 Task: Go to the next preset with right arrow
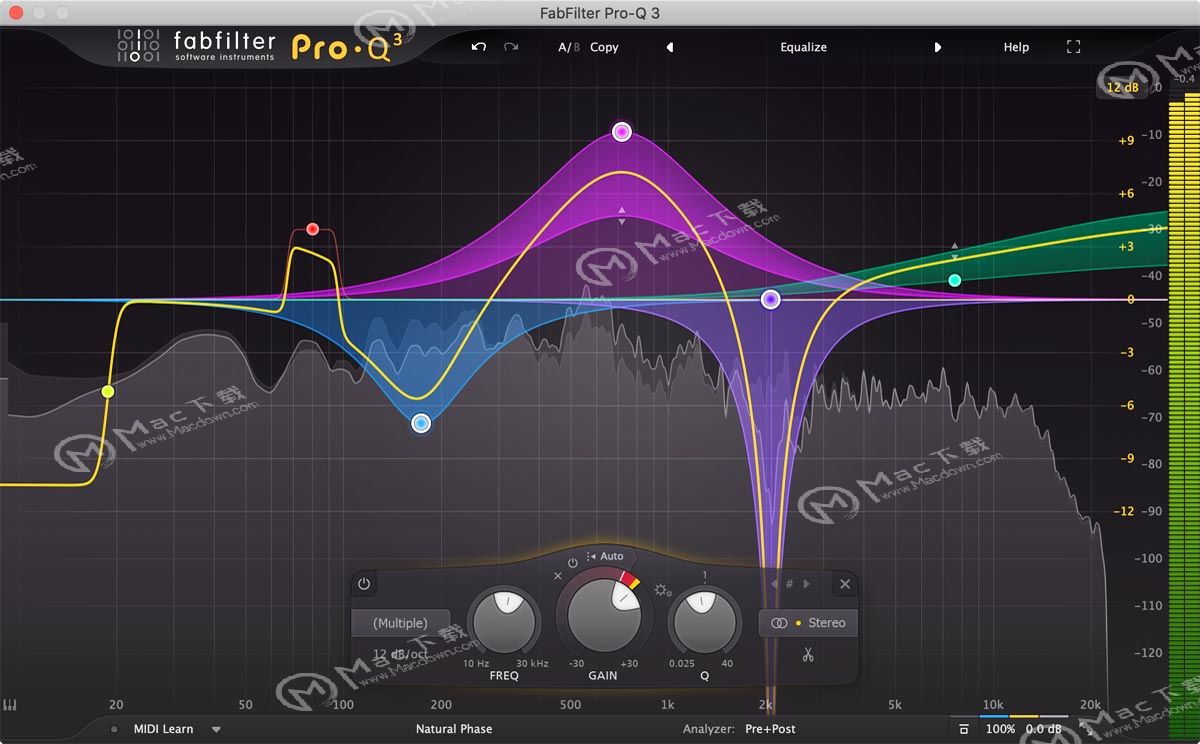937,47
